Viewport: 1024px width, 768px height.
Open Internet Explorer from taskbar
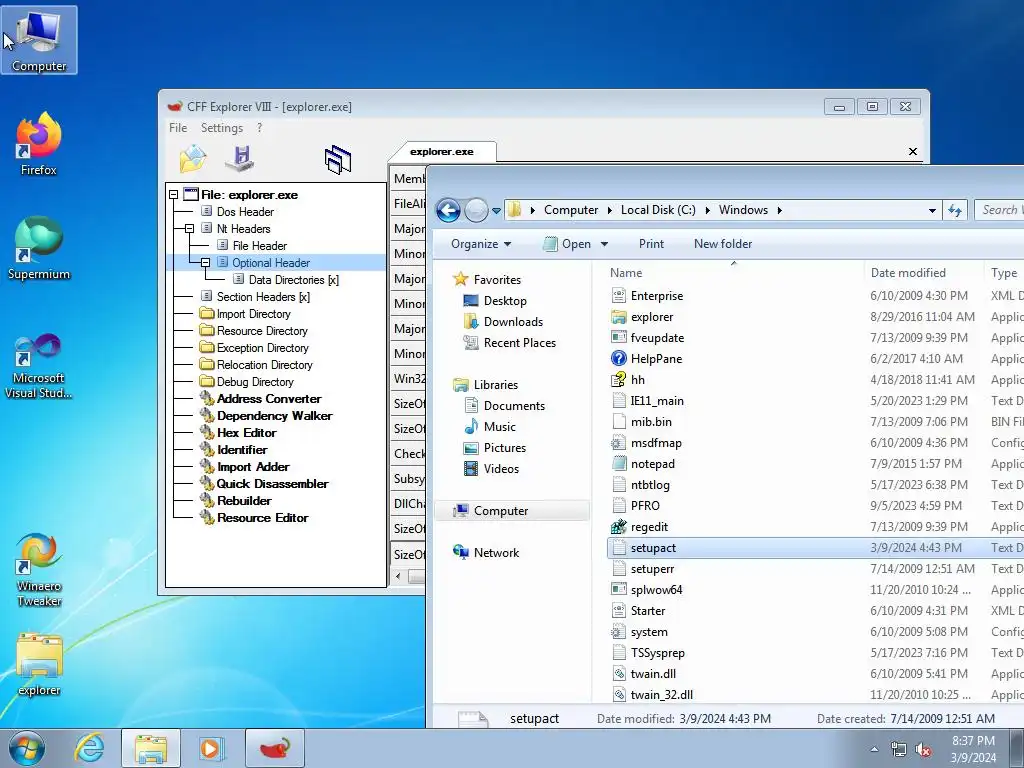click(89, 748)
